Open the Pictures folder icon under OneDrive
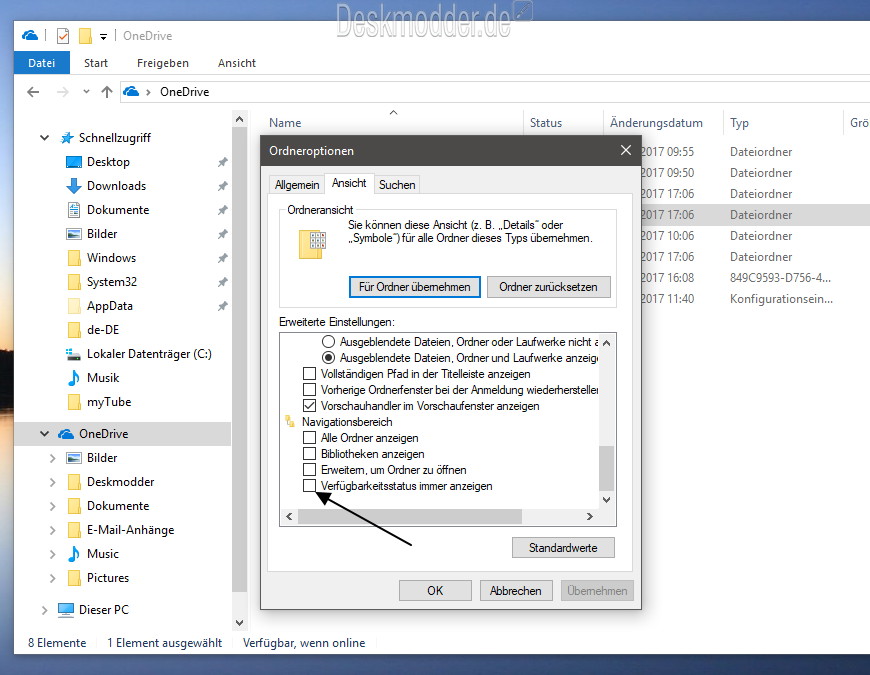 [x=74, y=578]
